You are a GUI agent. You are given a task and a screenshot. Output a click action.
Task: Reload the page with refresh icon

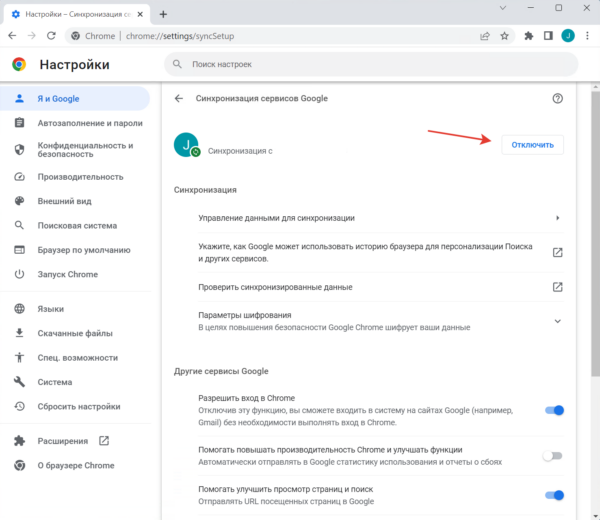coord(51,36)
